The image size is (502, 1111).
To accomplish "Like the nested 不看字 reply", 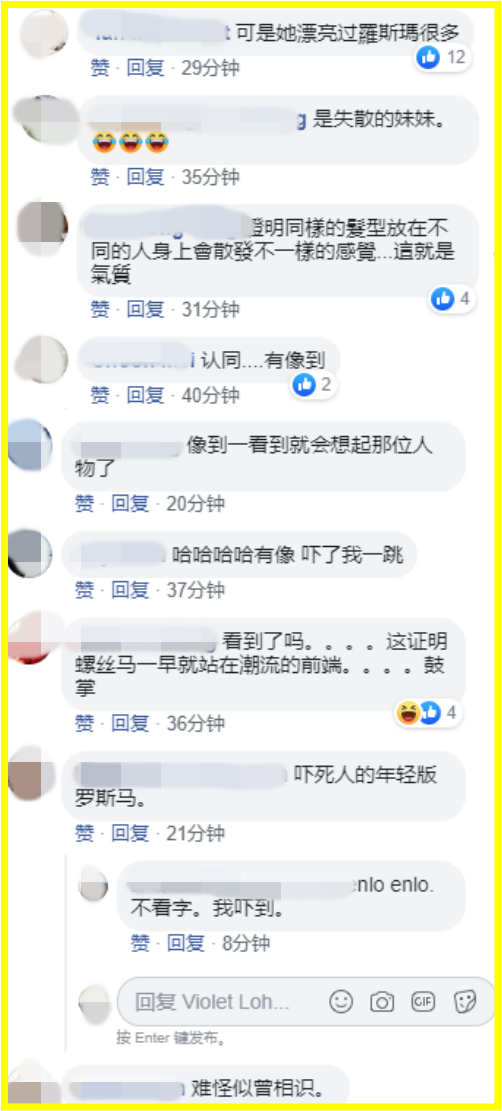I will click(x=140, y=942).
